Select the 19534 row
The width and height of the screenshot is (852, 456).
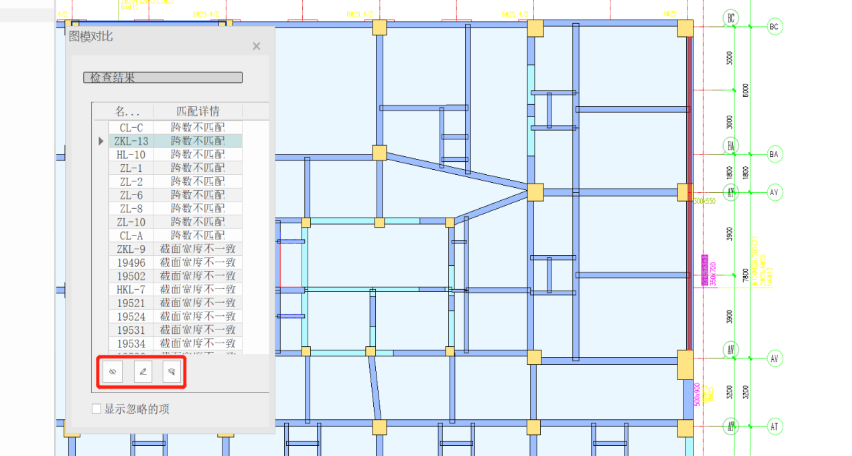point(175,343)
